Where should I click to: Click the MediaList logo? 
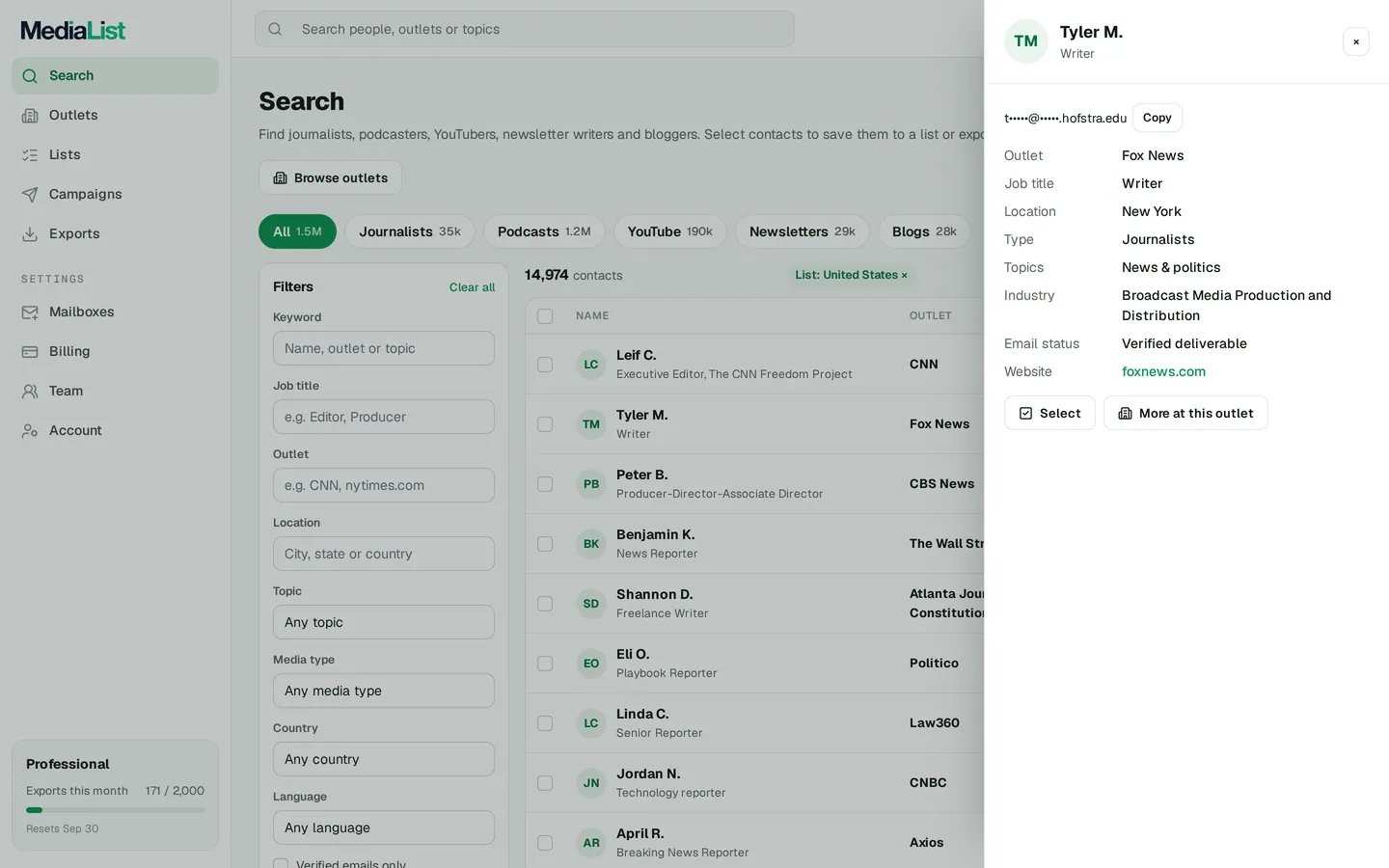pos(73,31)
